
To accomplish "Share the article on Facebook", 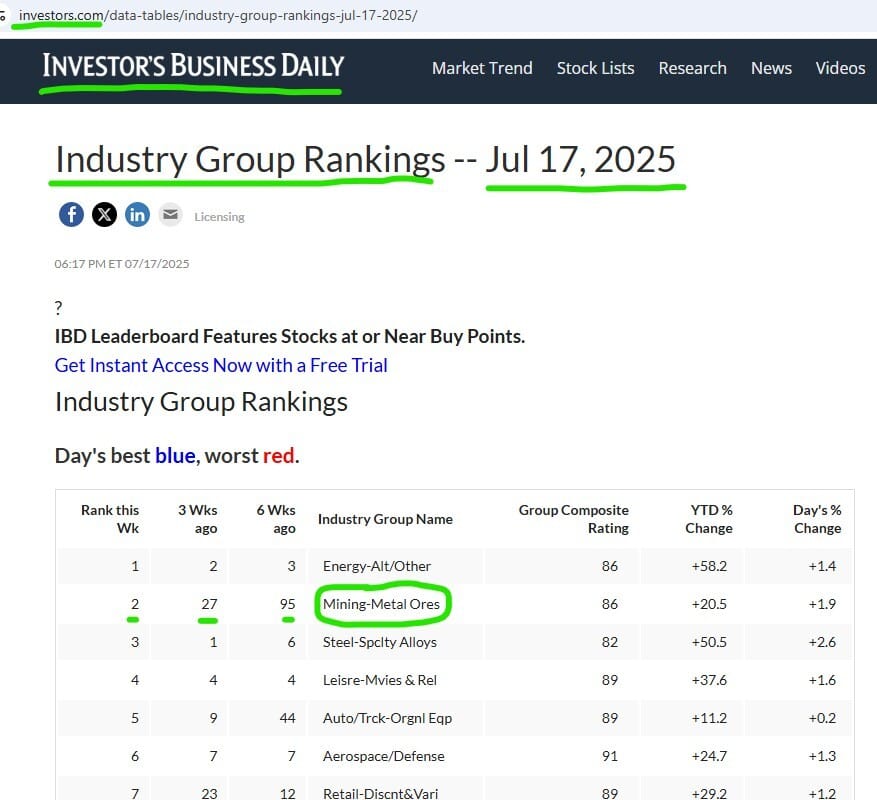I will click(x=71, y=215).
